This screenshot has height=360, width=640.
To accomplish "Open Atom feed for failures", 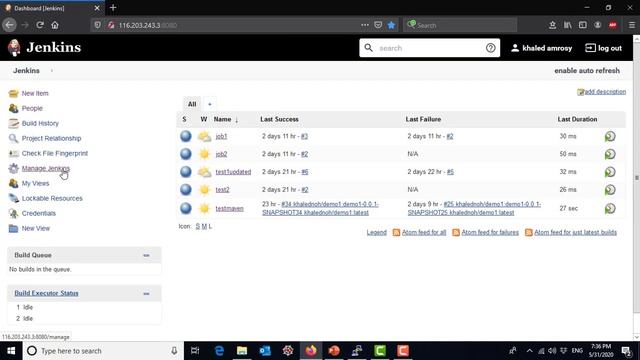I will (490, 232).
